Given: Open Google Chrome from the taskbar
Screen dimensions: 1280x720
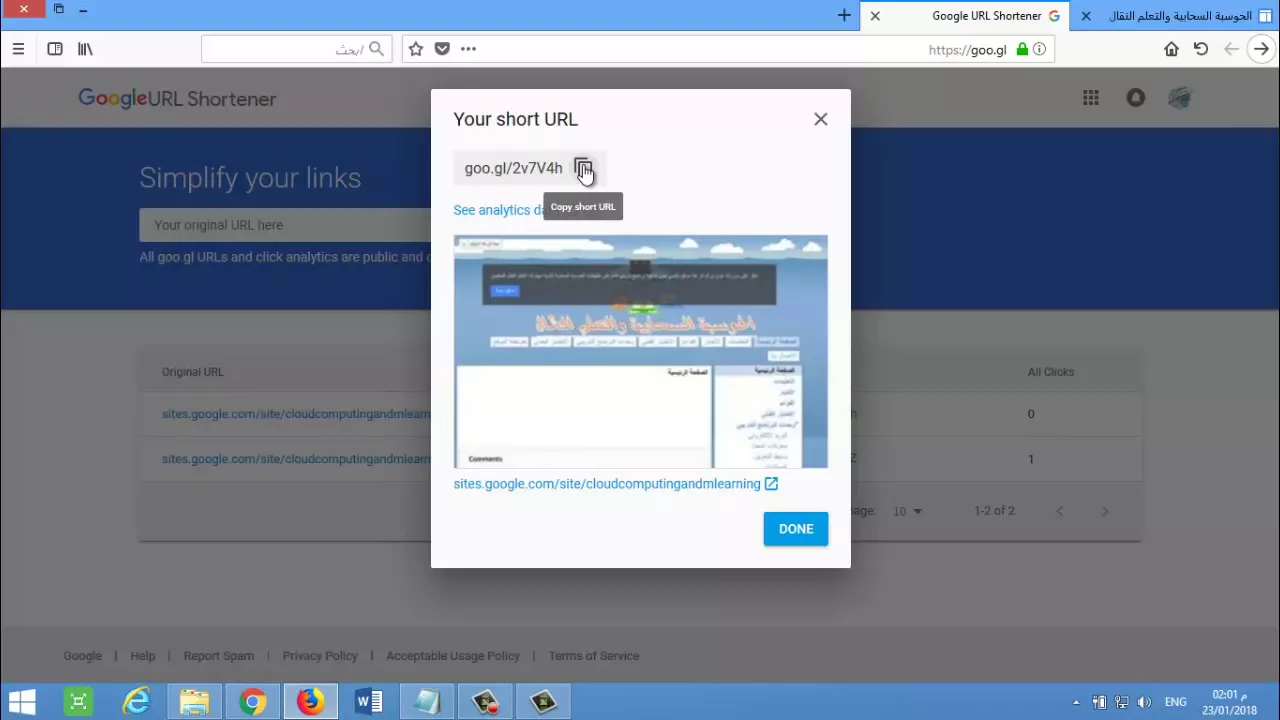Looking at the screenshot, I should click(252, 702).
